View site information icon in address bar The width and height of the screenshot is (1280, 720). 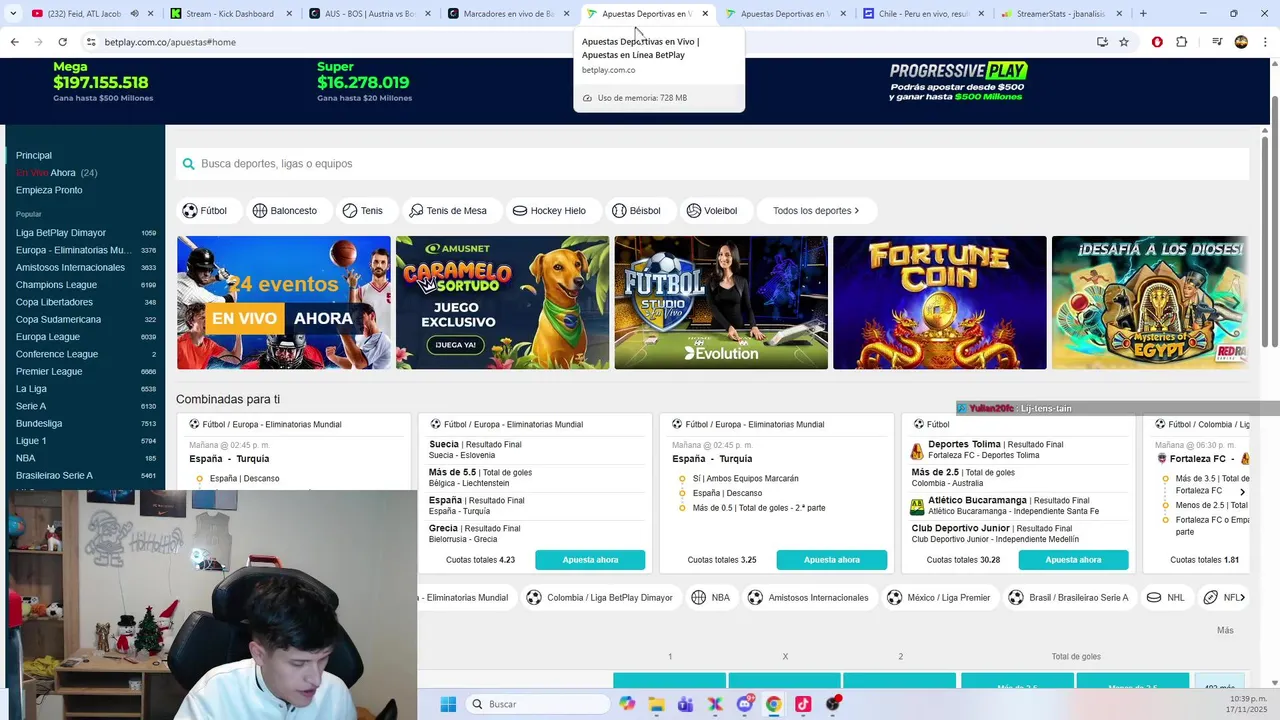coord(91,42)
